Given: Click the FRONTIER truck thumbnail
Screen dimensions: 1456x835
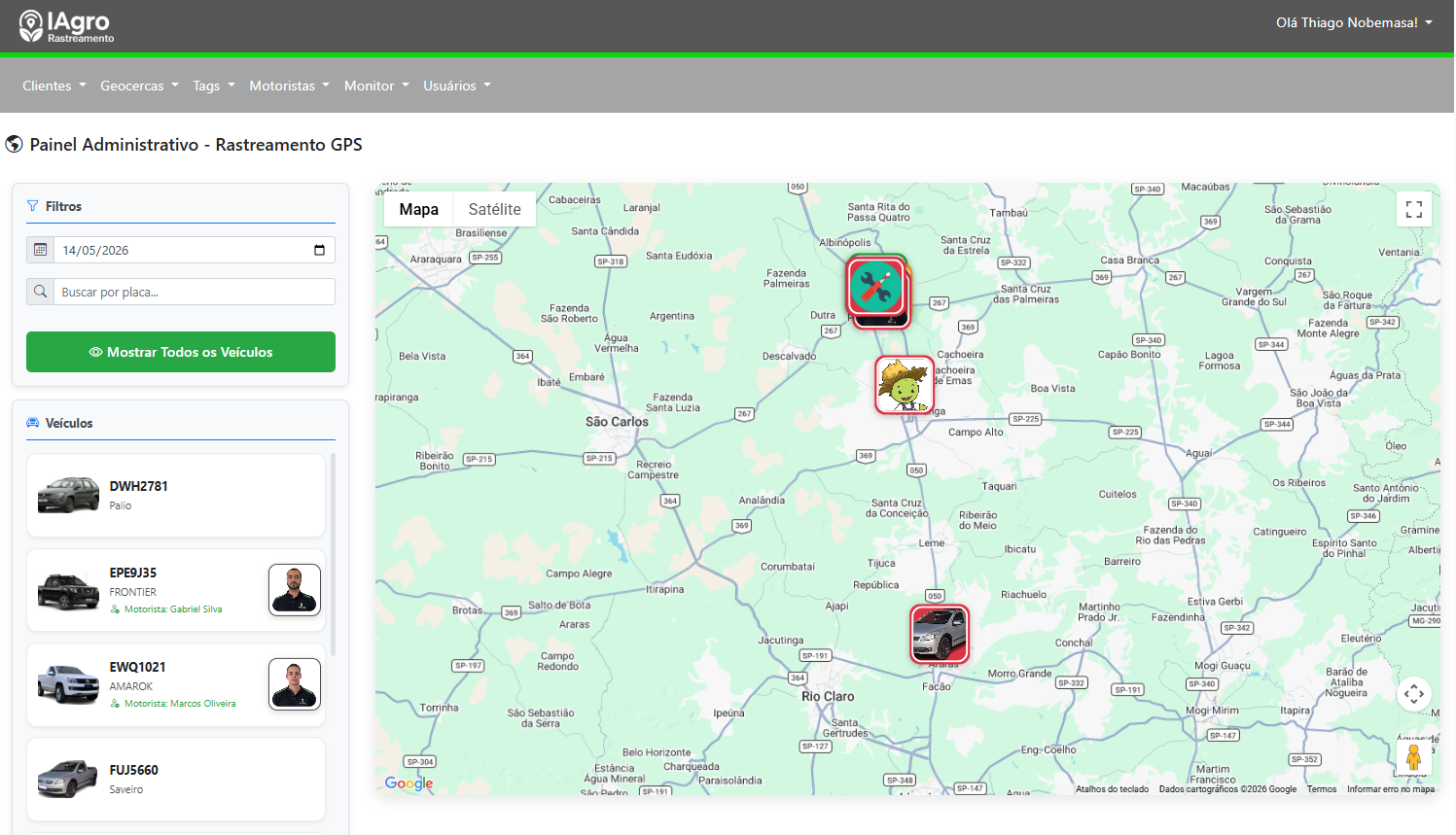Looking at the screenshot, I should [68, 590].
